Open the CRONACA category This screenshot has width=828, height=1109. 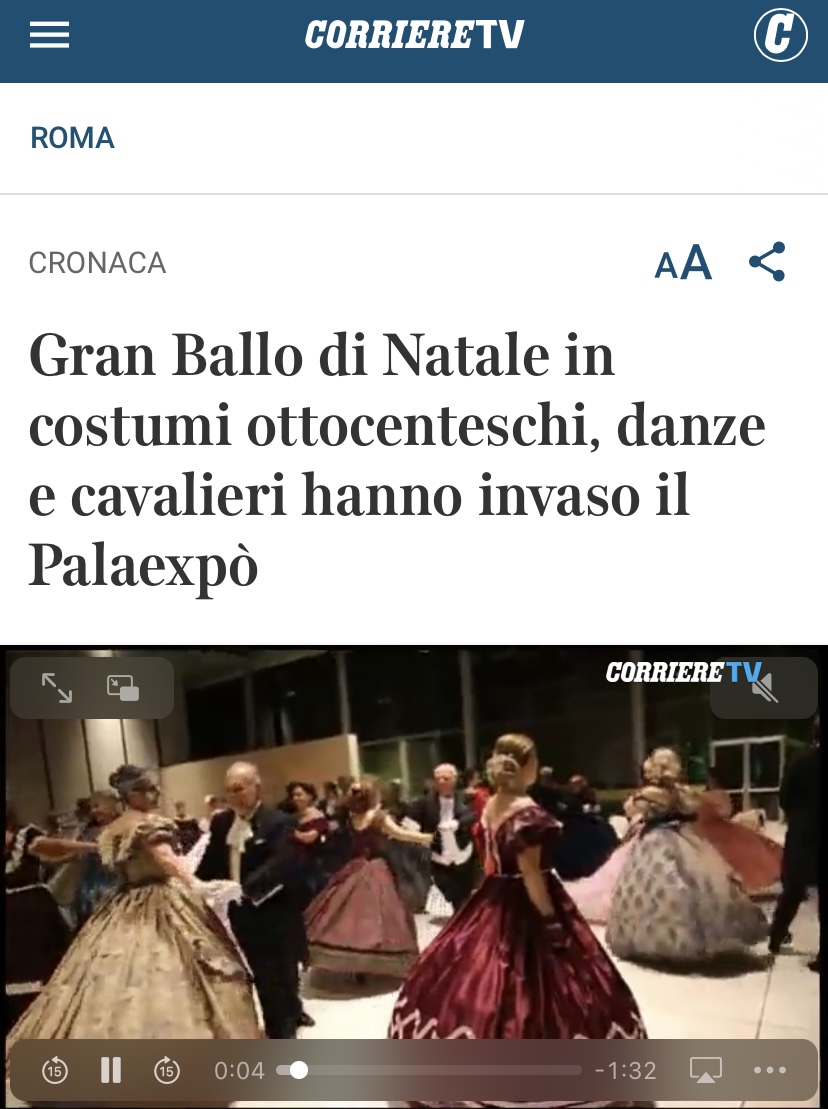click(x=97, y=263)
